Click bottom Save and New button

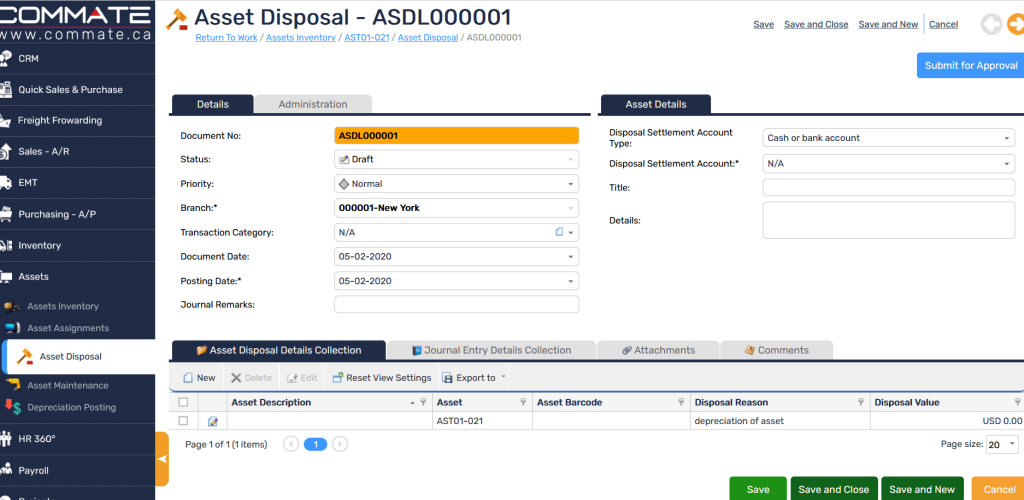coord(922,490)
